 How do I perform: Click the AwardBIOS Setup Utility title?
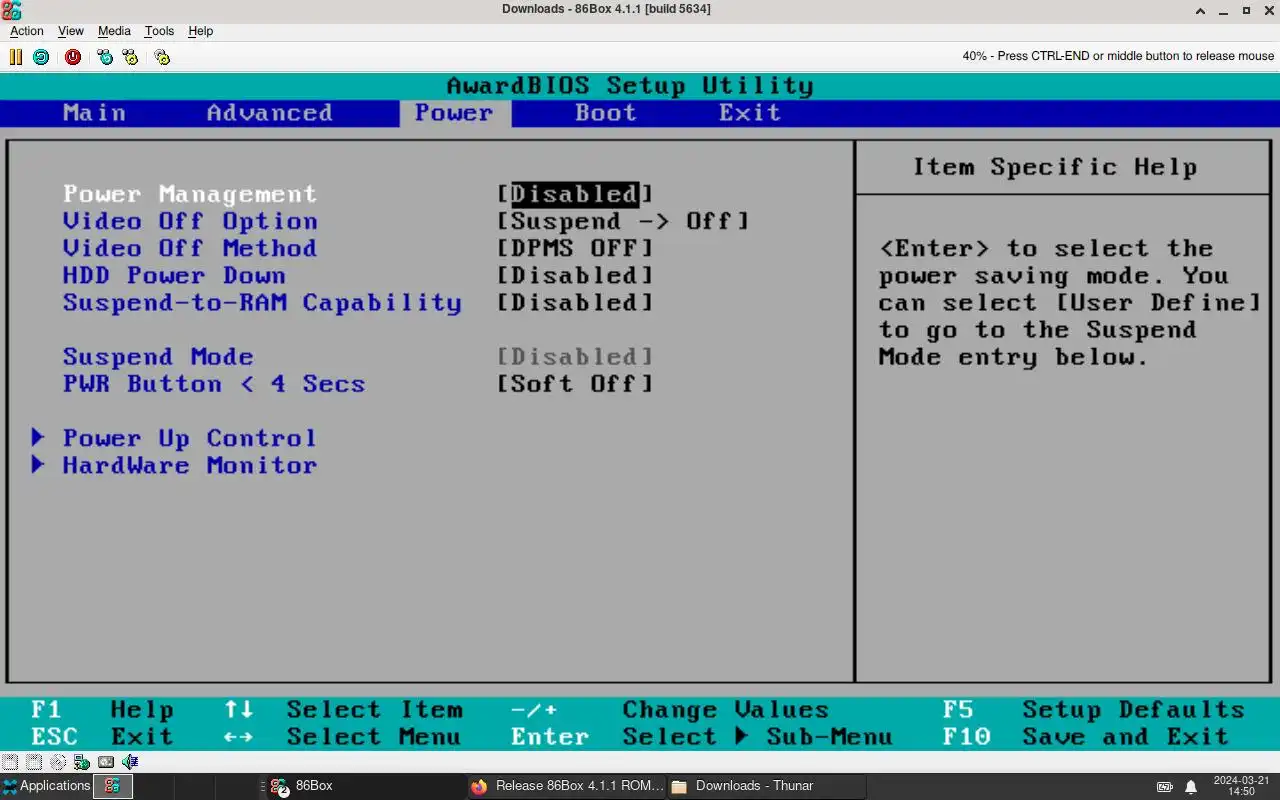coord(630,86)
